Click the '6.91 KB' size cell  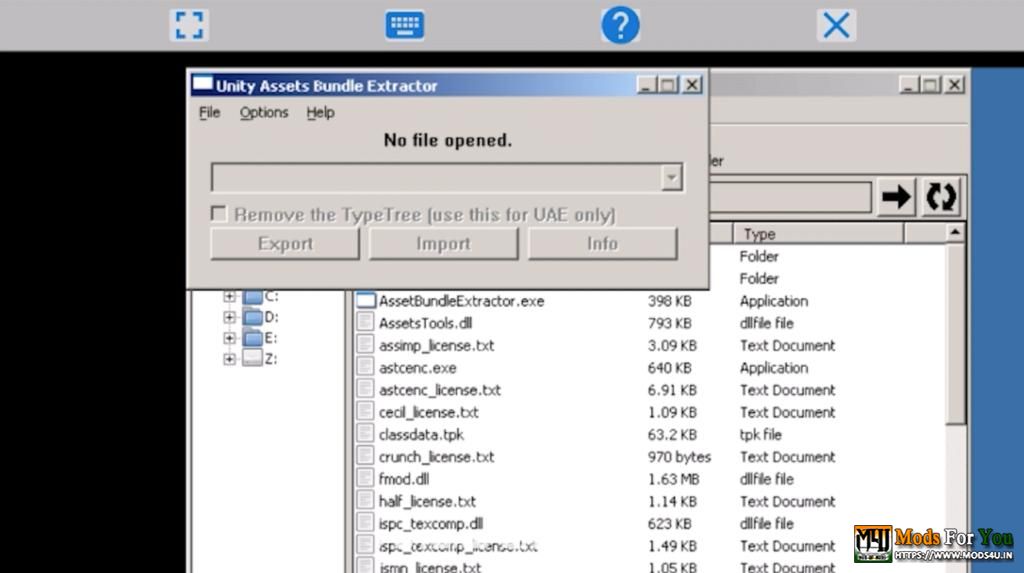pyautogui.click(x=672, y=390)
